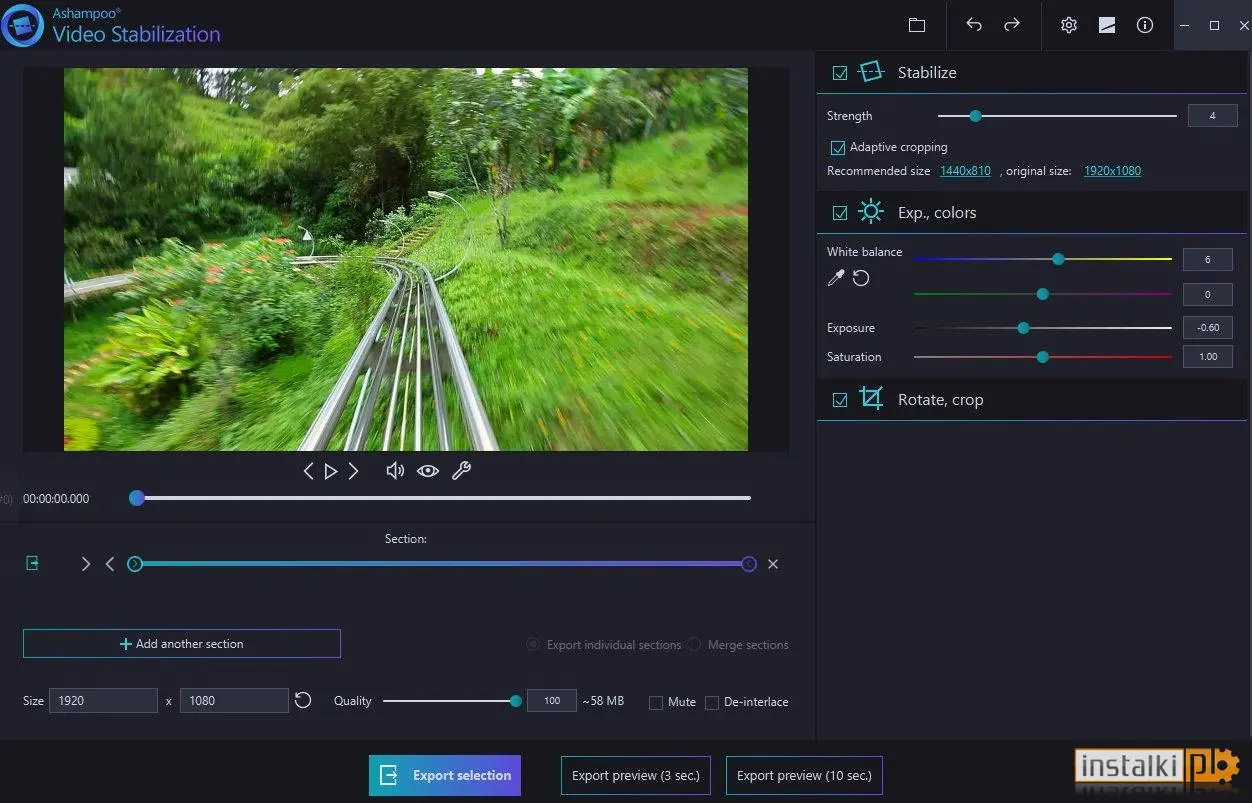Click the undo arrow icon
1252x803 pixels.
pos(974,25)
